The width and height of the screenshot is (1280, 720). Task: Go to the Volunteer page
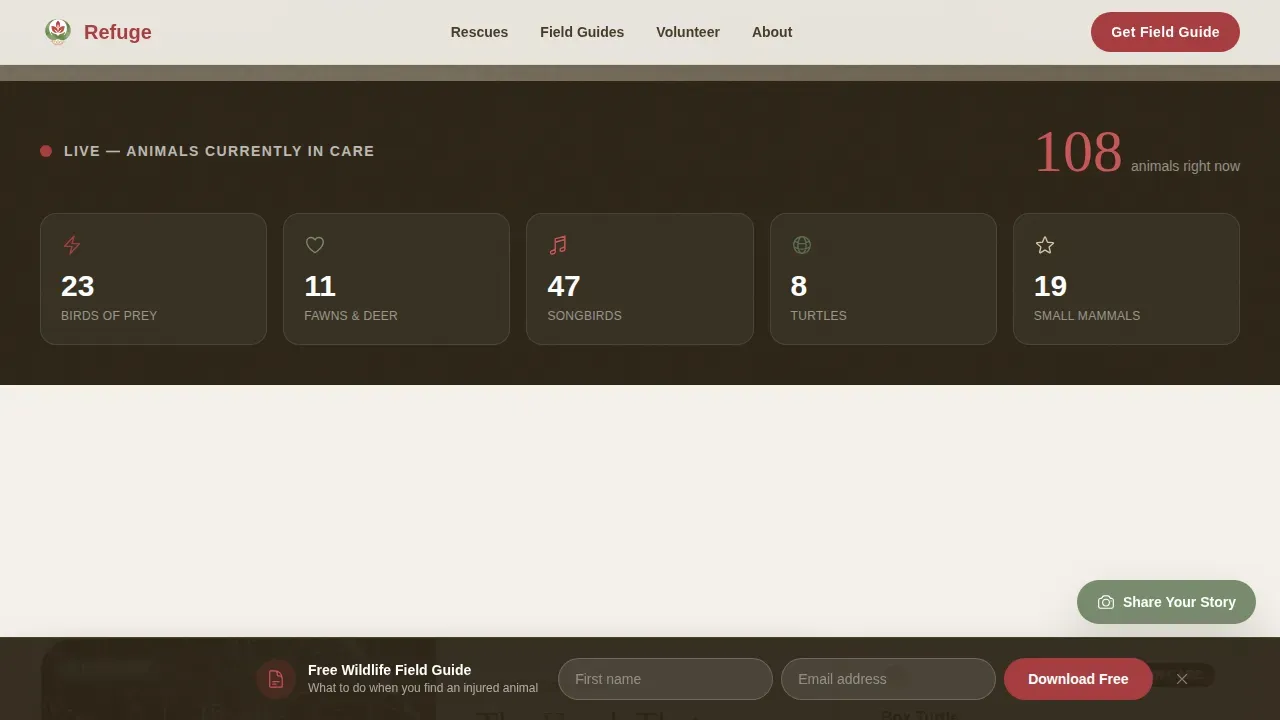688,32
